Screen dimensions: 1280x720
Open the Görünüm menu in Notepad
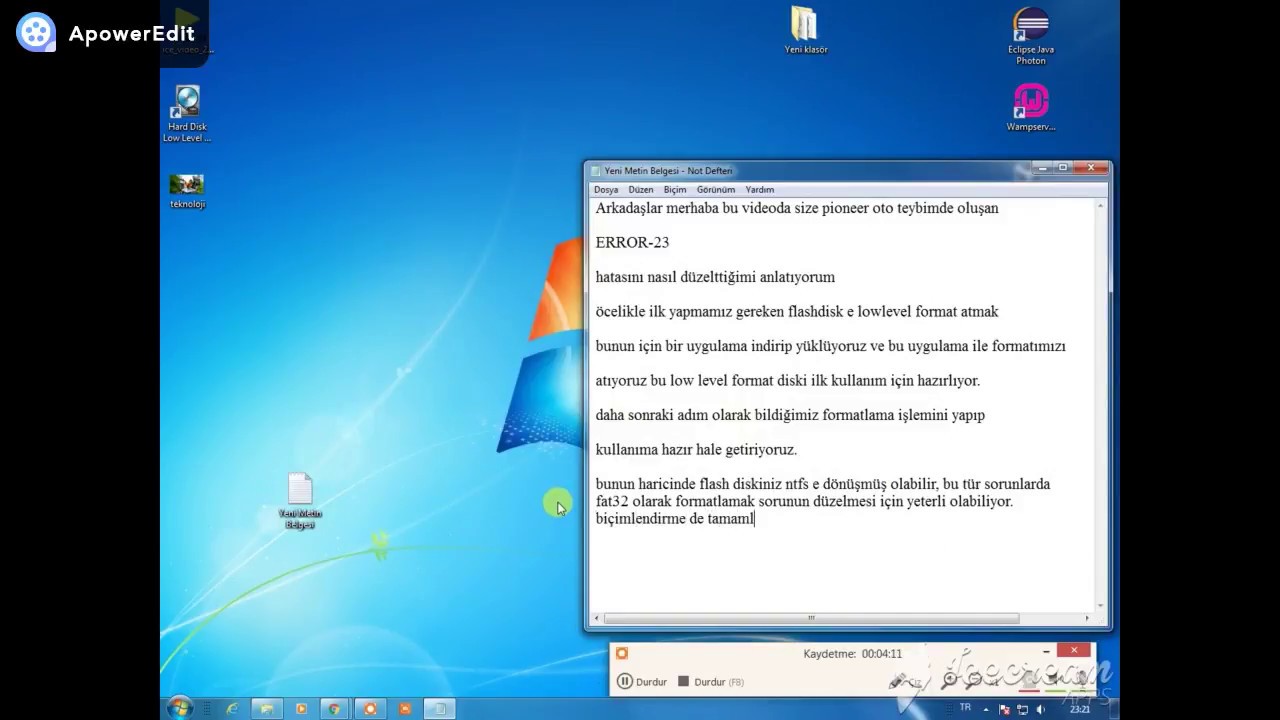(x=716, y=189)
